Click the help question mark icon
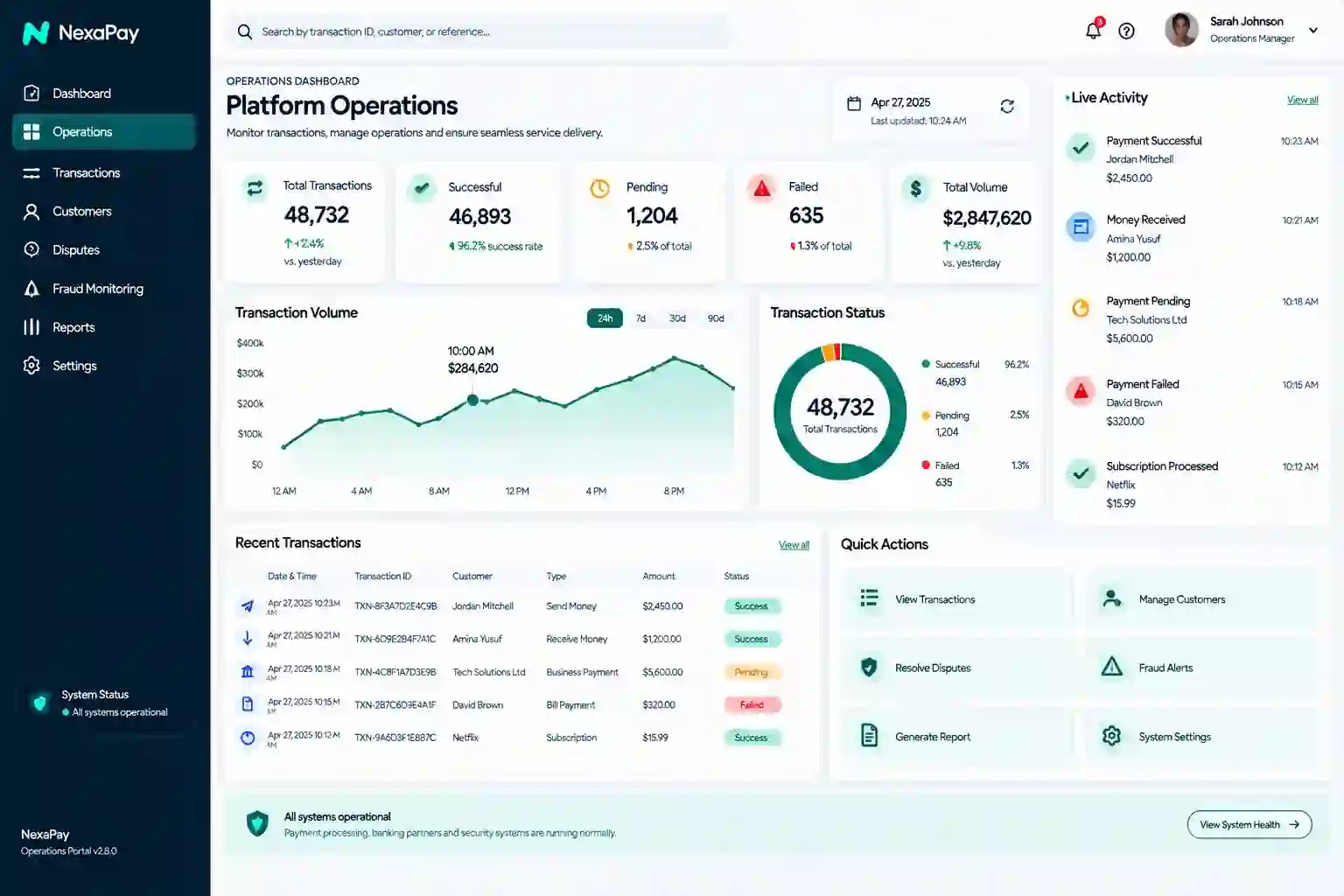This screenshot has height=896, width=1344. (1127, 31)
